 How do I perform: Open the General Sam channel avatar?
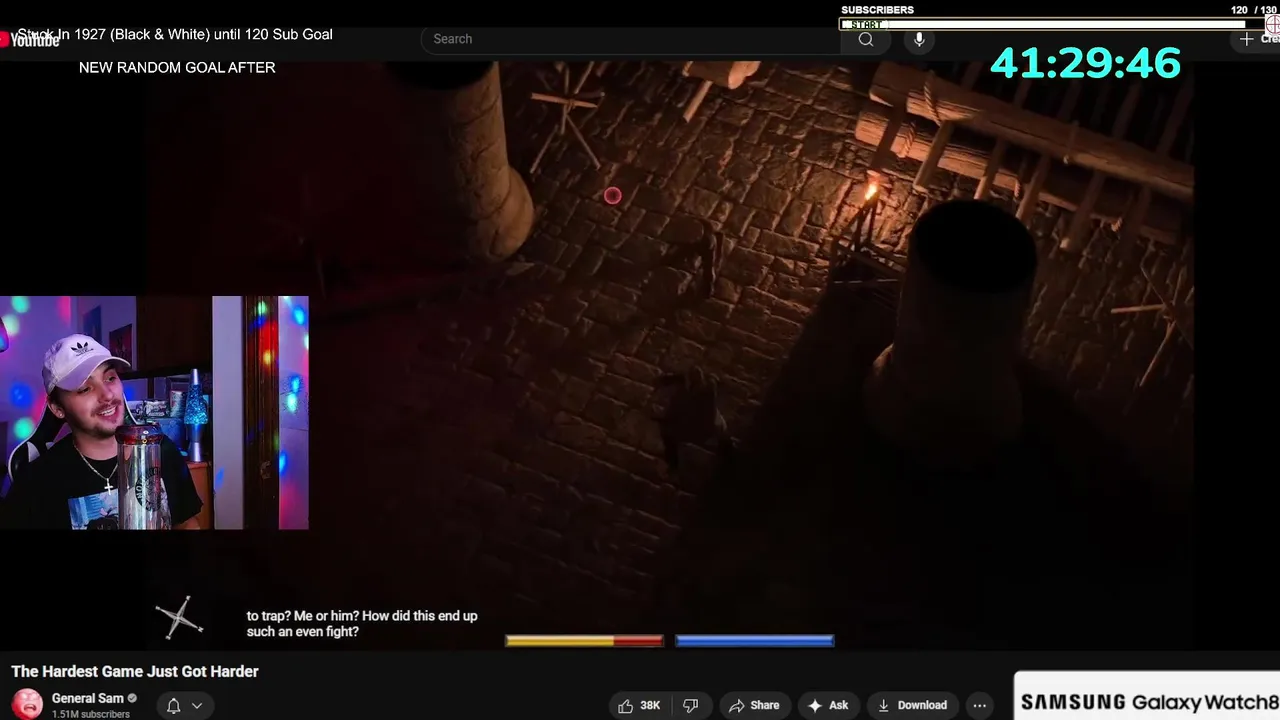click(27, 704)
